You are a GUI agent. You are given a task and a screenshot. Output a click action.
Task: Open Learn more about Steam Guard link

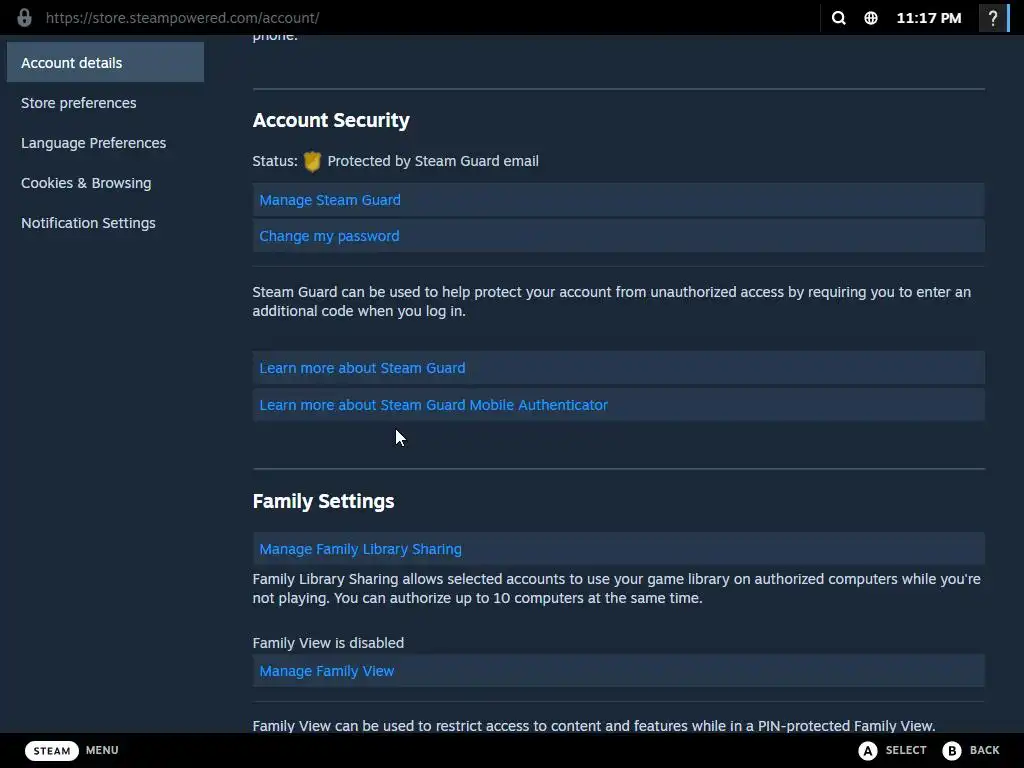pos(618,368)
